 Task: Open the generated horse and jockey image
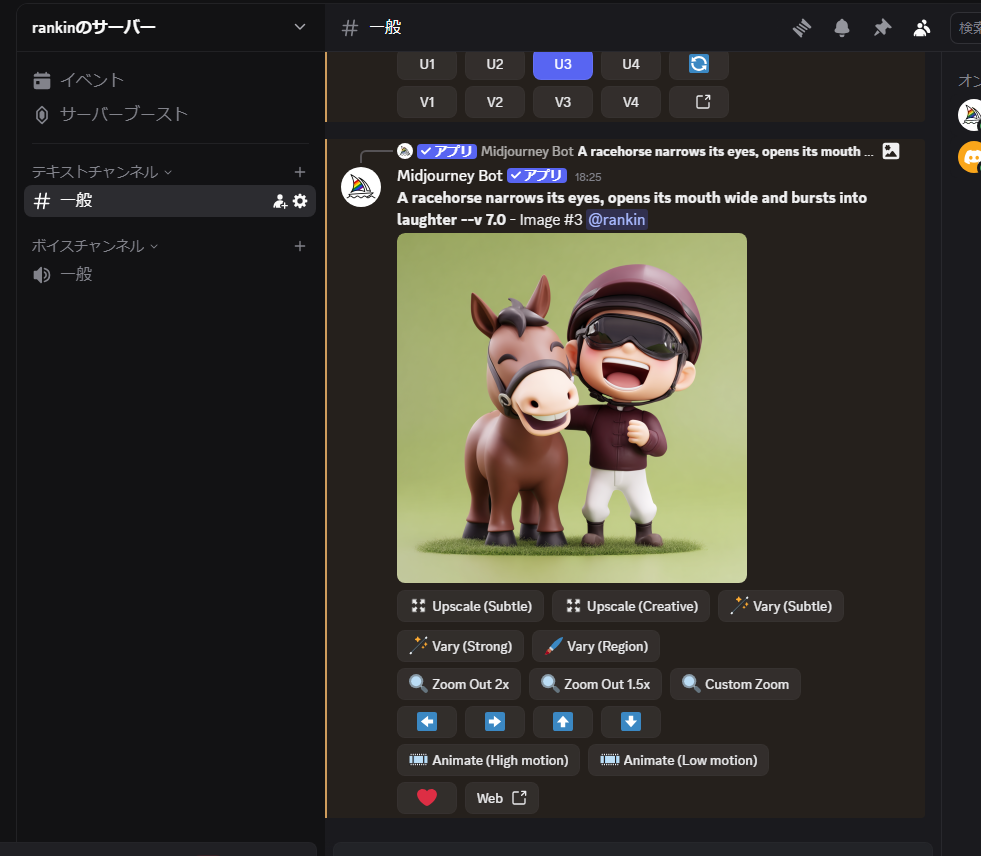tap(571, 408)
